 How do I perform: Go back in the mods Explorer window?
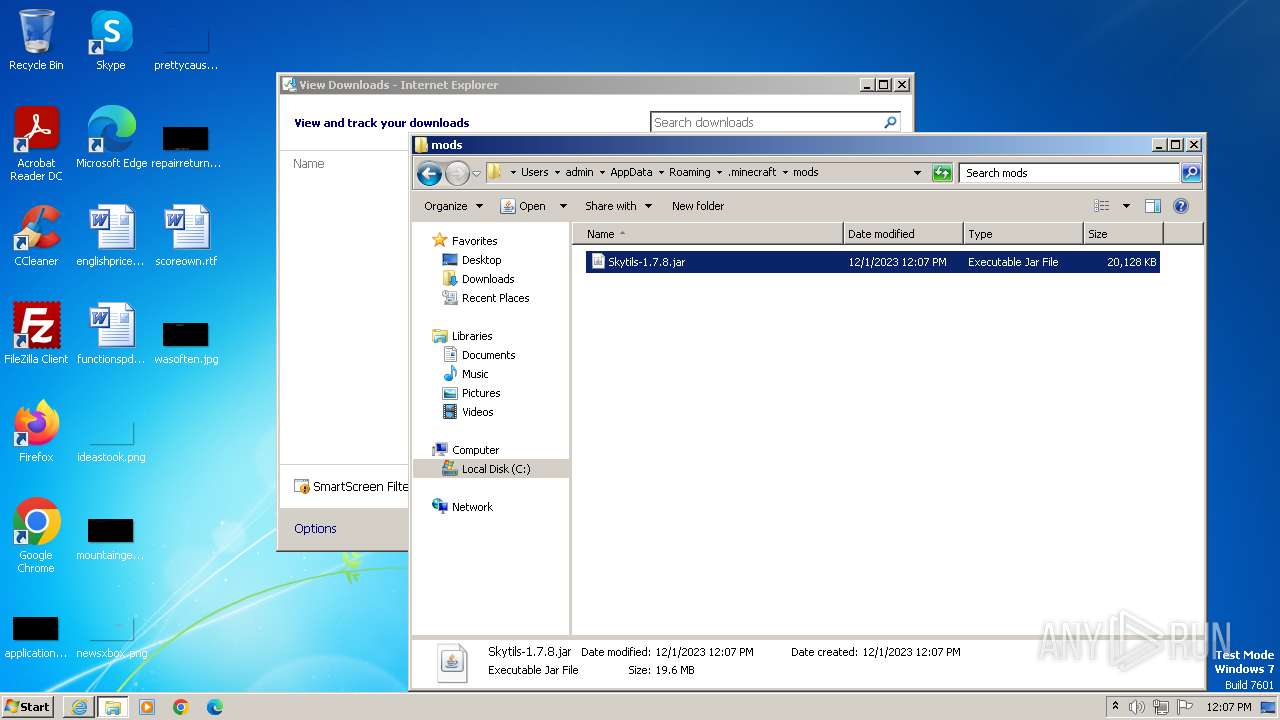coord(429,174)
